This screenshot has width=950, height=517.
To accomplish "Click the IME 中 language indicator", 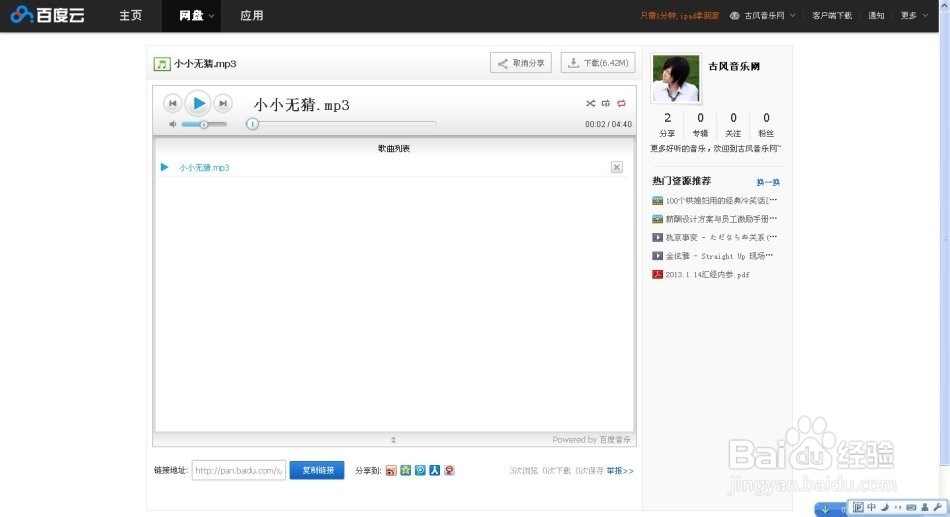I will [x=871, y=508].
